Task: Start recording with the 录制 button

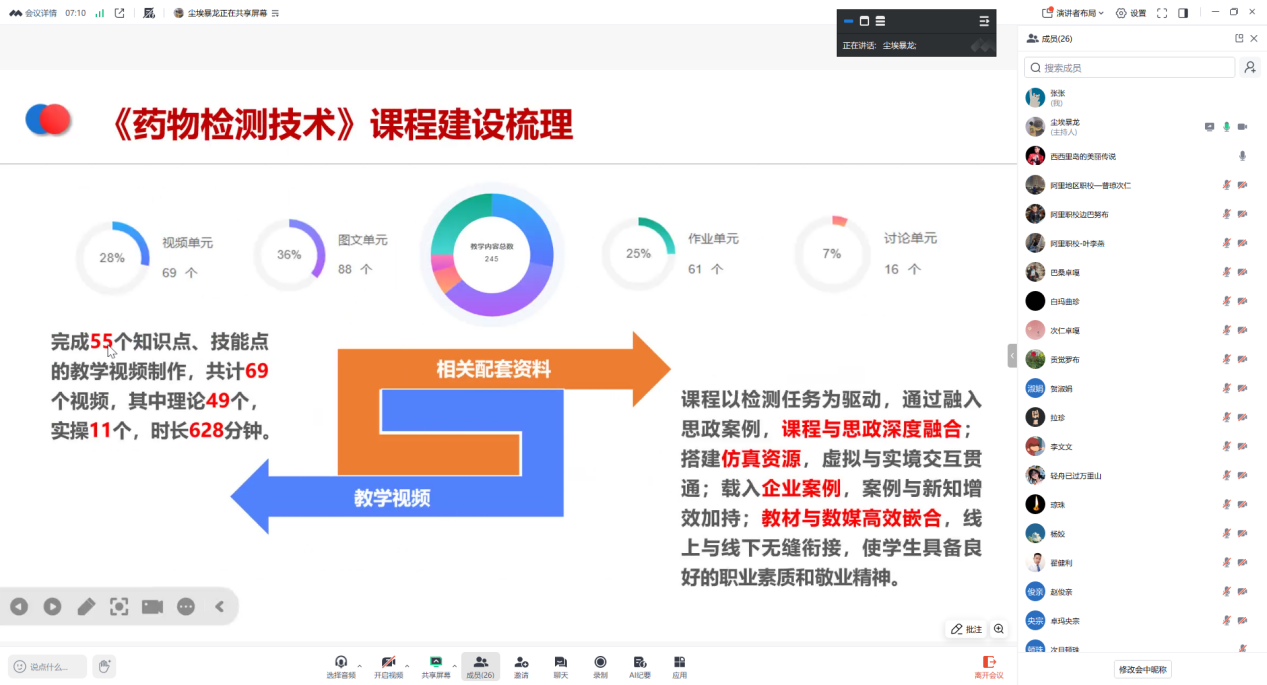Action: [600, 666]
